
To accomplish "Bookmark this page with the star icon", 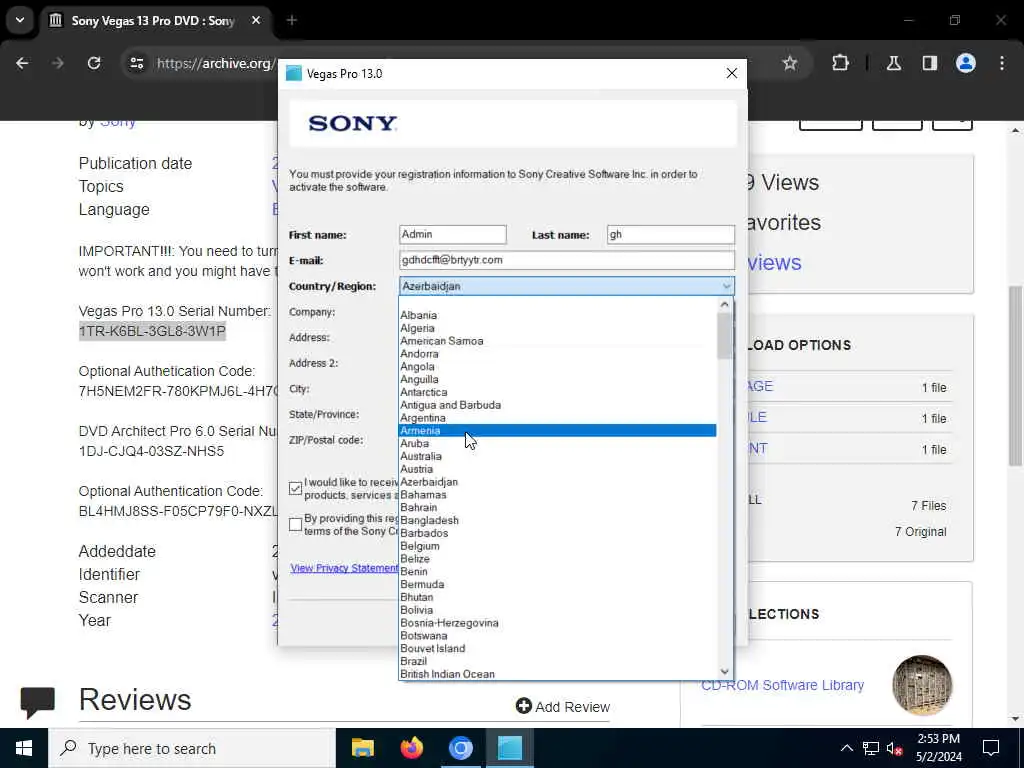I will 790,63.
